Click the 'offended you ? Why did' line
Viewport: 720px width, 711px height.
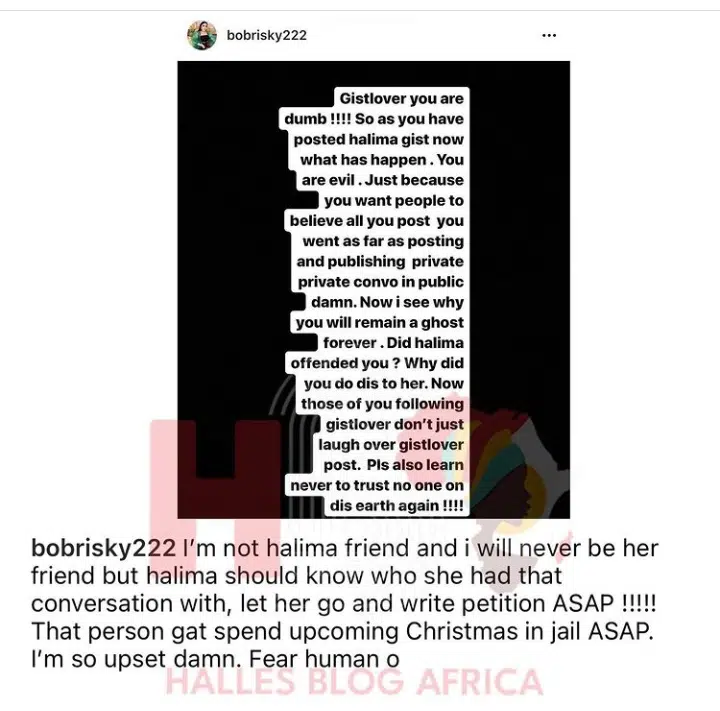coord(377,363)
